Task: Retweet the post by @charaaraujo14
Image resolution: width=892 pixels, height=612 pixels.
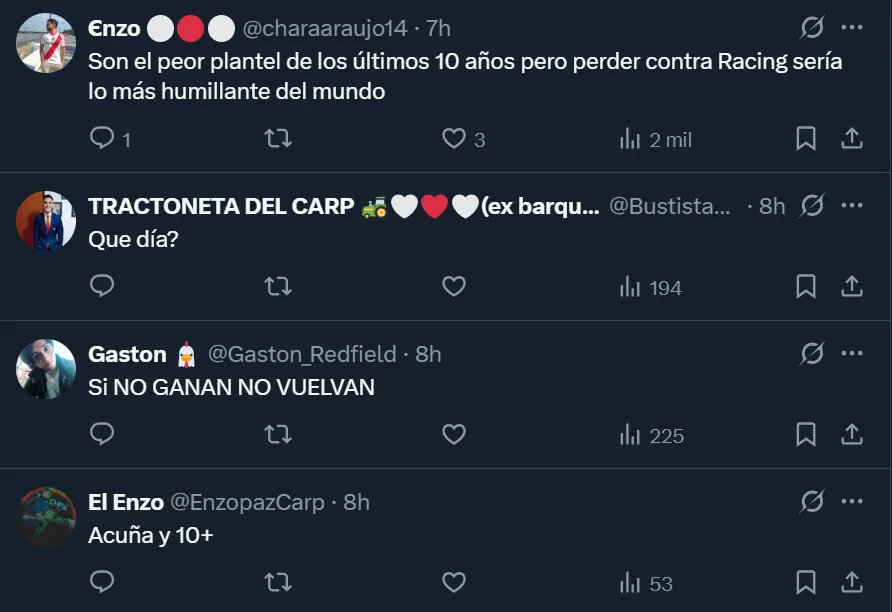Action: (x=277, y=139)
